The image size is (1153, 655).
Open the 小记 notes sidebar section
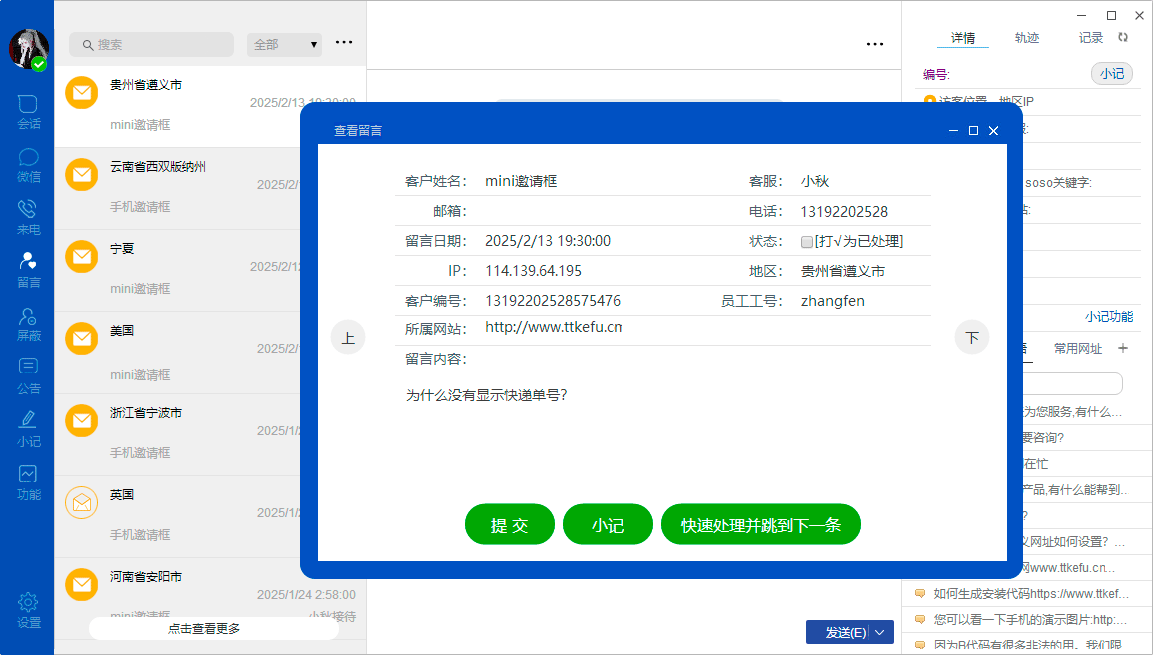point(28,430)
